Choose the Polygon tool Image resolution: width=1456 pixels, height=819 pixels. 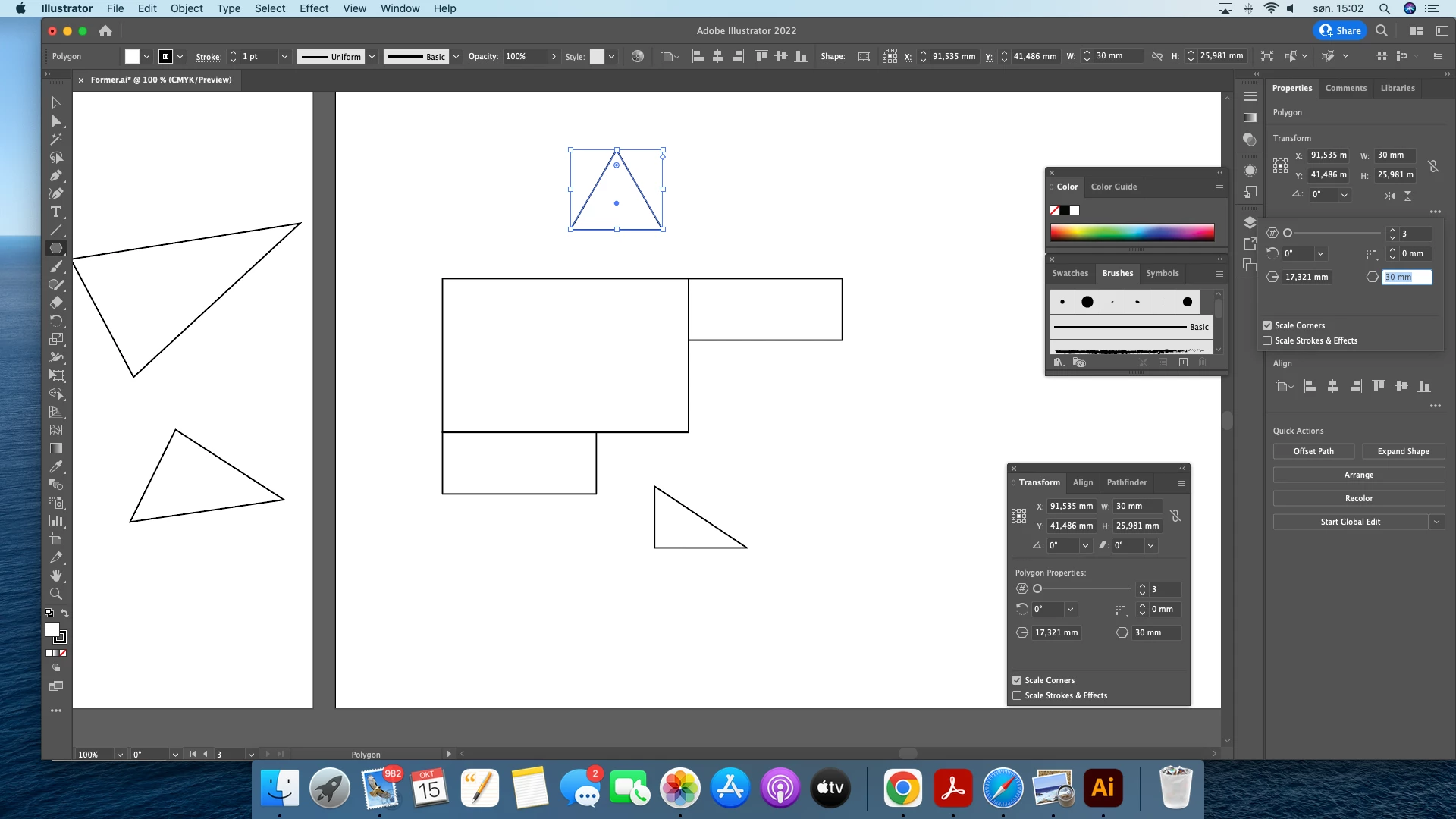pyautogui.click(x=56, y=248)
